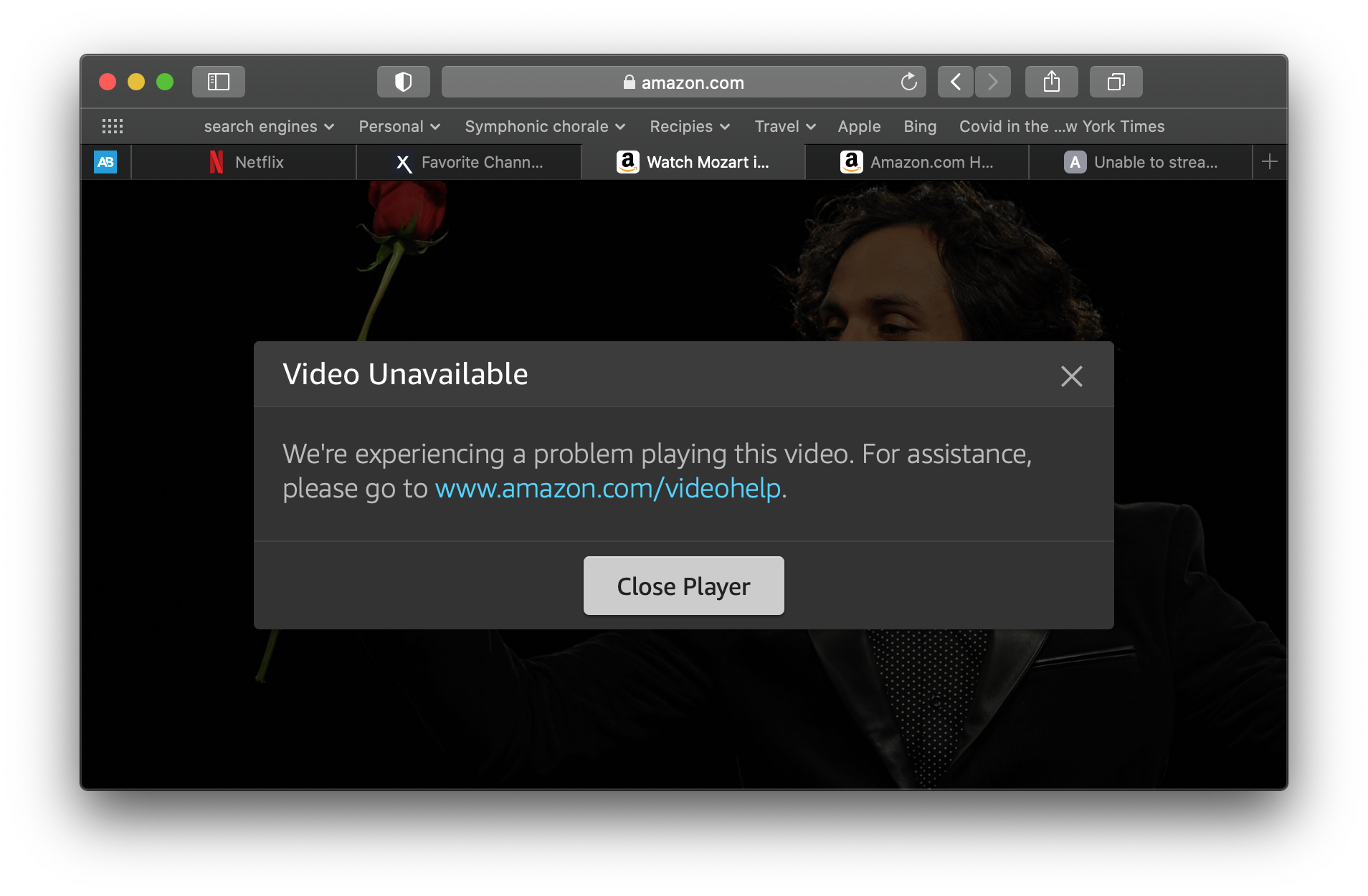
Task: Select the Amazon.com H... tab
Action: tap(918, 162)
